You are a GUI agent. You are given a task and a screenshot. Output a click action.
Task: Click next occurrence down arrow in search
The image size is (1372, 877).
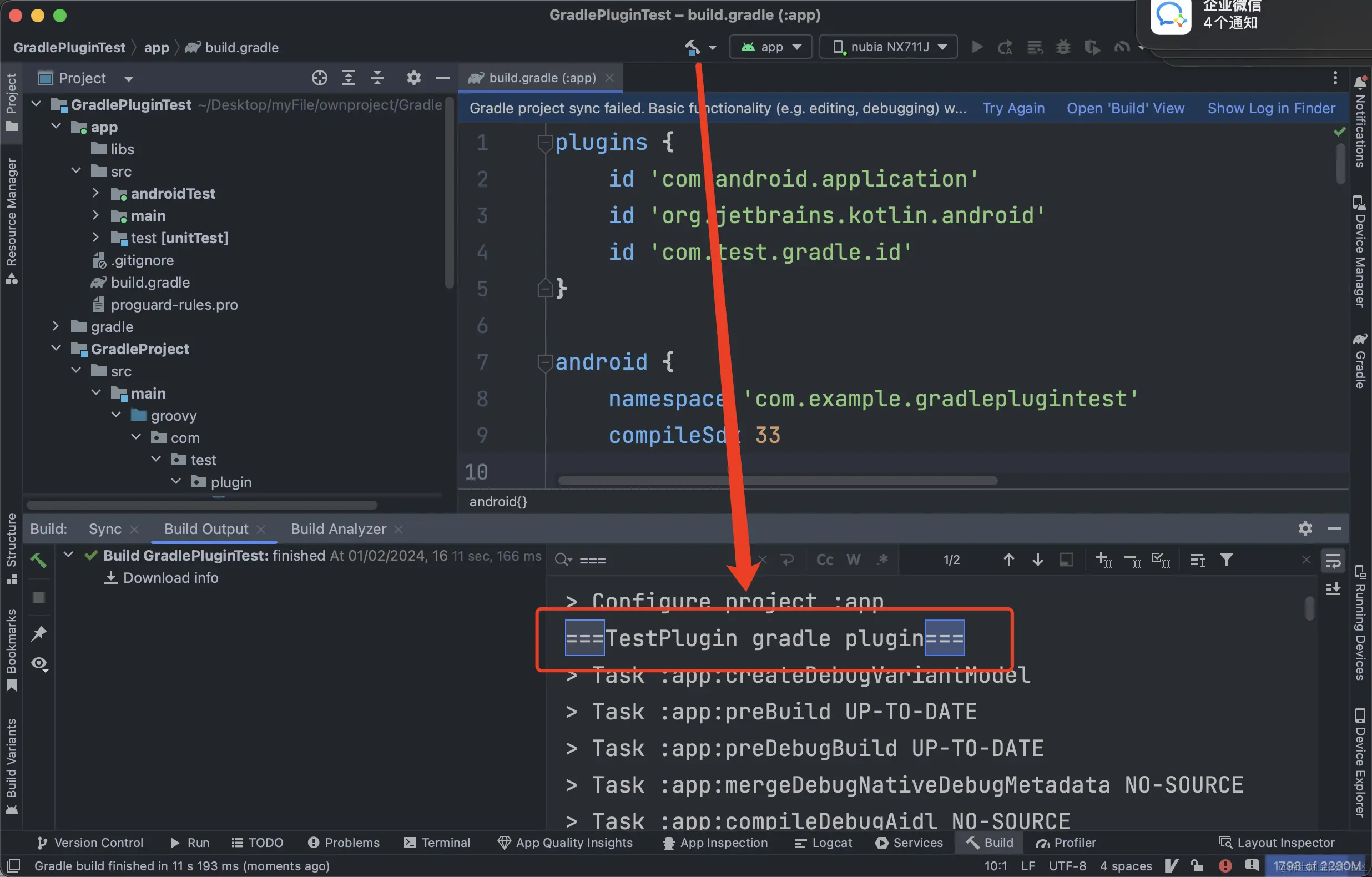(1037, 560)
